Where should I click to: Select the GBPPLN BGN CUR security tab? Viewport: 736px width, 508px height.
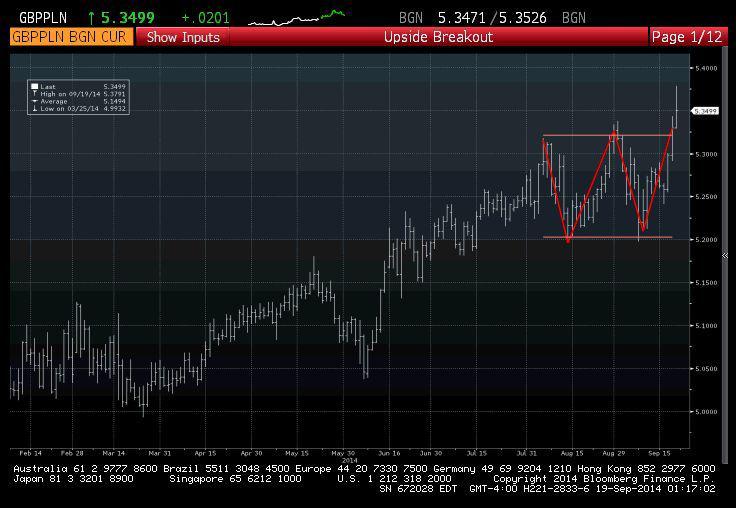pyautogui.click(x=68, y=37)
